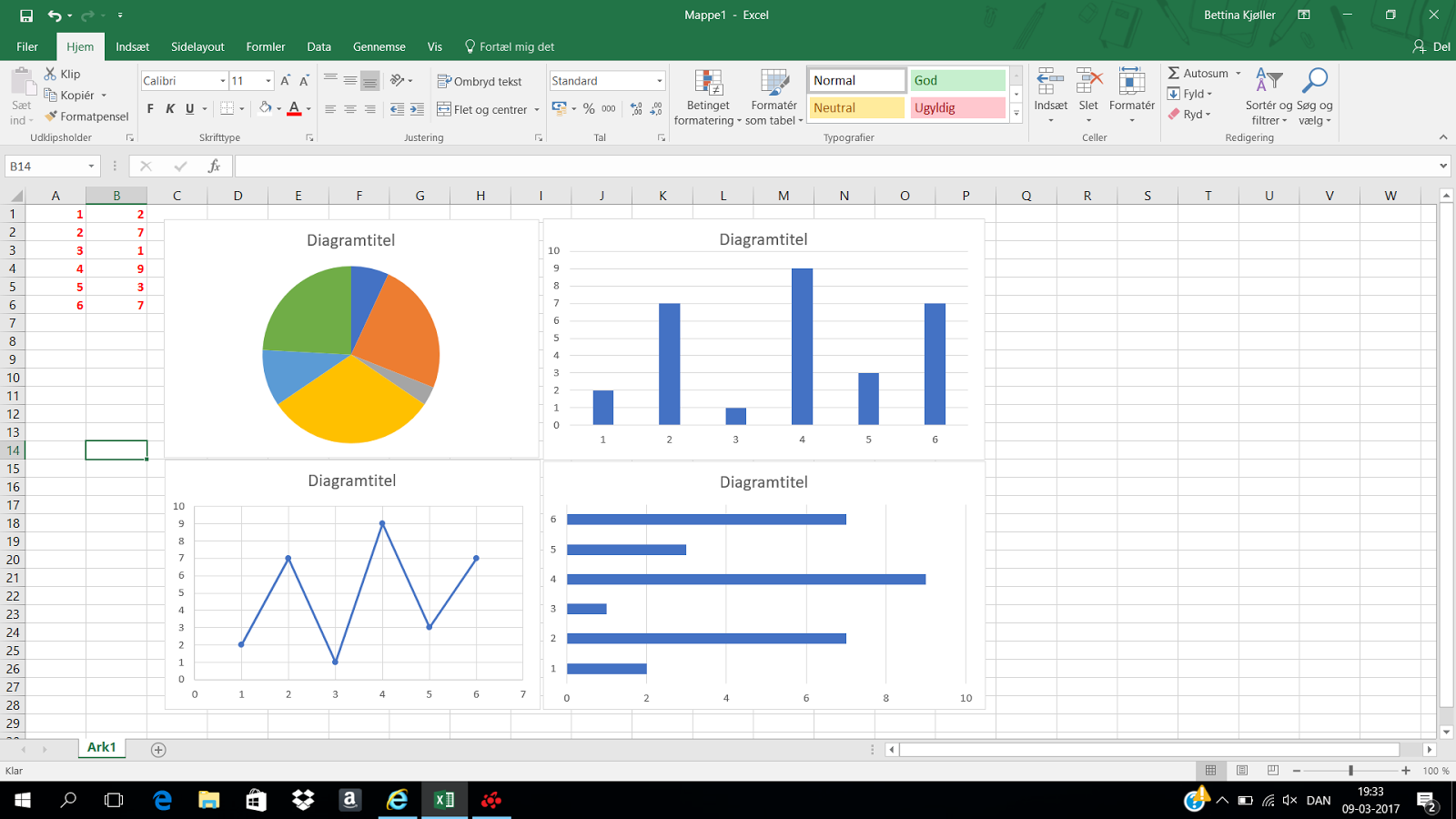Click the Indsæt cells icon
This screenshot has width=1456, height=819.
1050,80
